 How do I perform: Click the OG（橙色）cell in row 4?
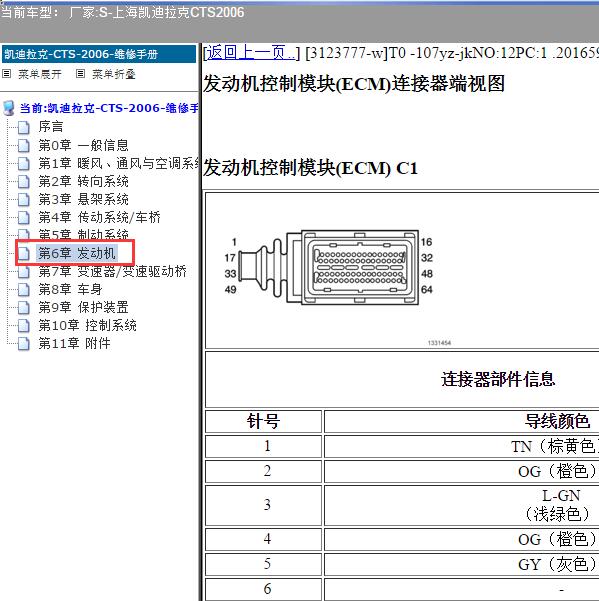click(462, 539)
